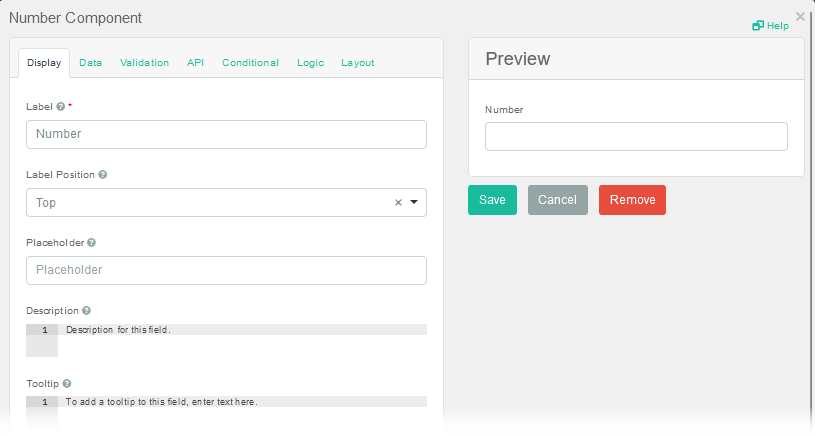Click the Label Position help icon

(103, 174)
